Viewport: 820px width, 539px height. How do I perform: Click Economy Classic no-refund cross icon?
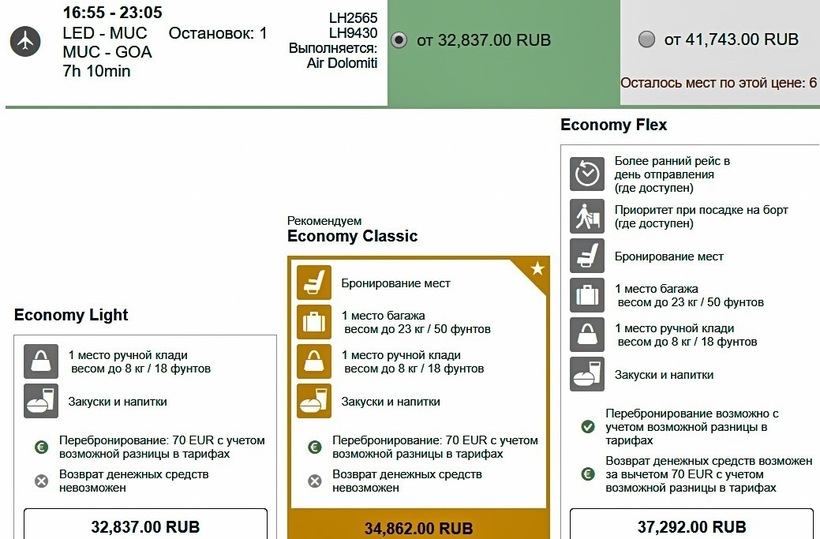pos(314,481)
